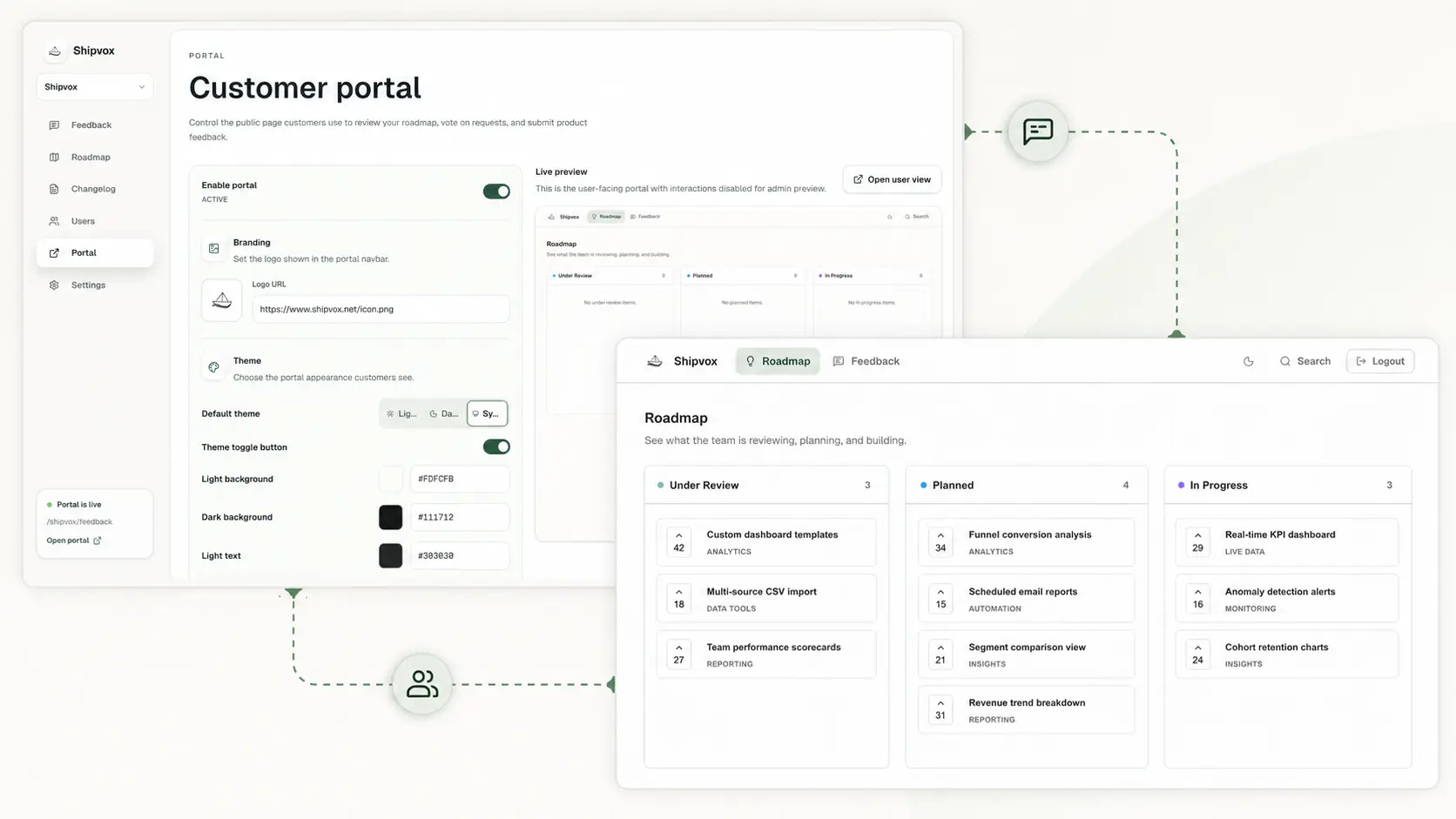Open the Feedback sidebar icon
The height and width of the screenshot is (819, 1456).
click(x=54, y=125)
